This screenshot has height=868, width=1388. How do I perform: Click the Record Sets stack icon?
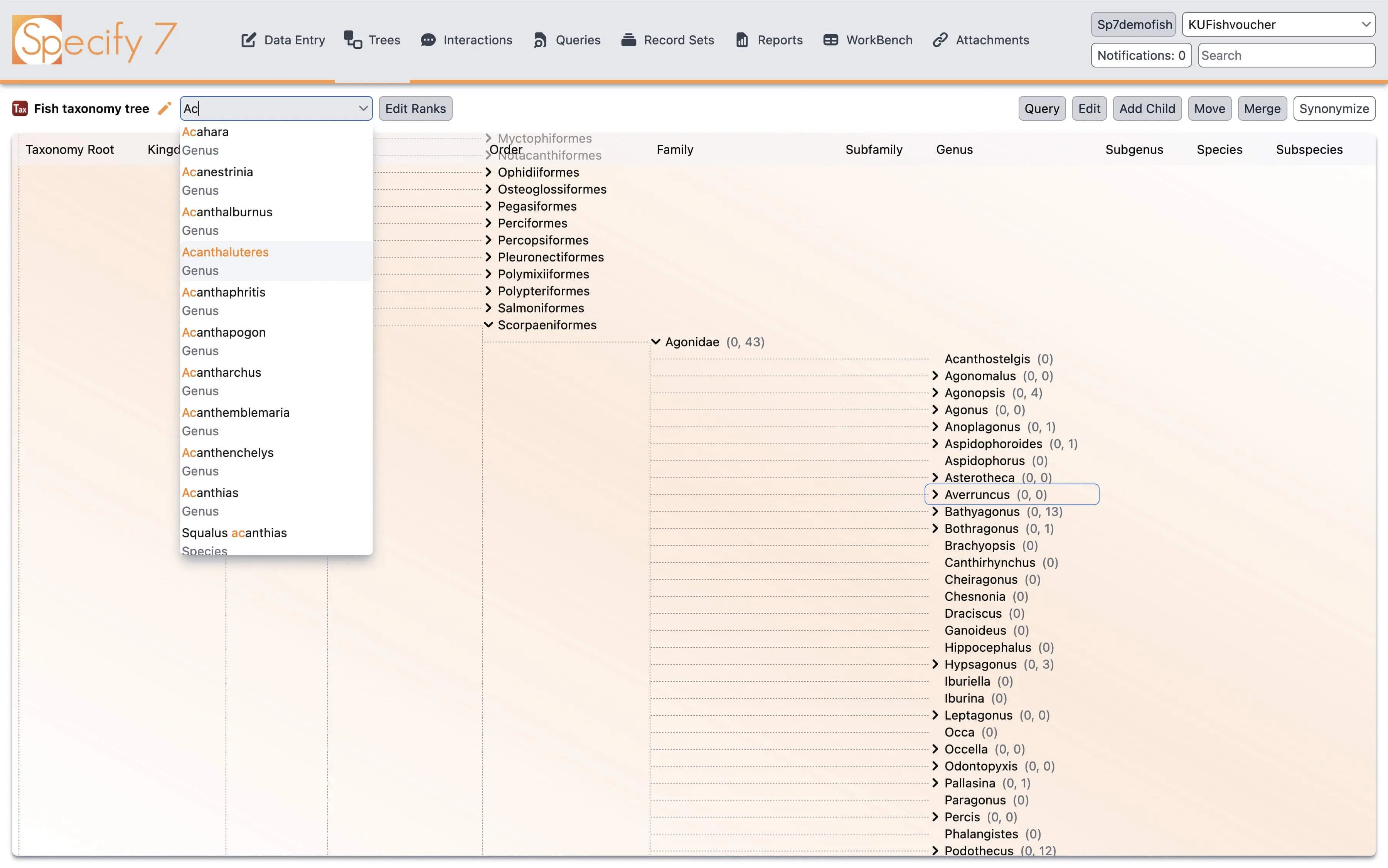[x=628, y=40]
